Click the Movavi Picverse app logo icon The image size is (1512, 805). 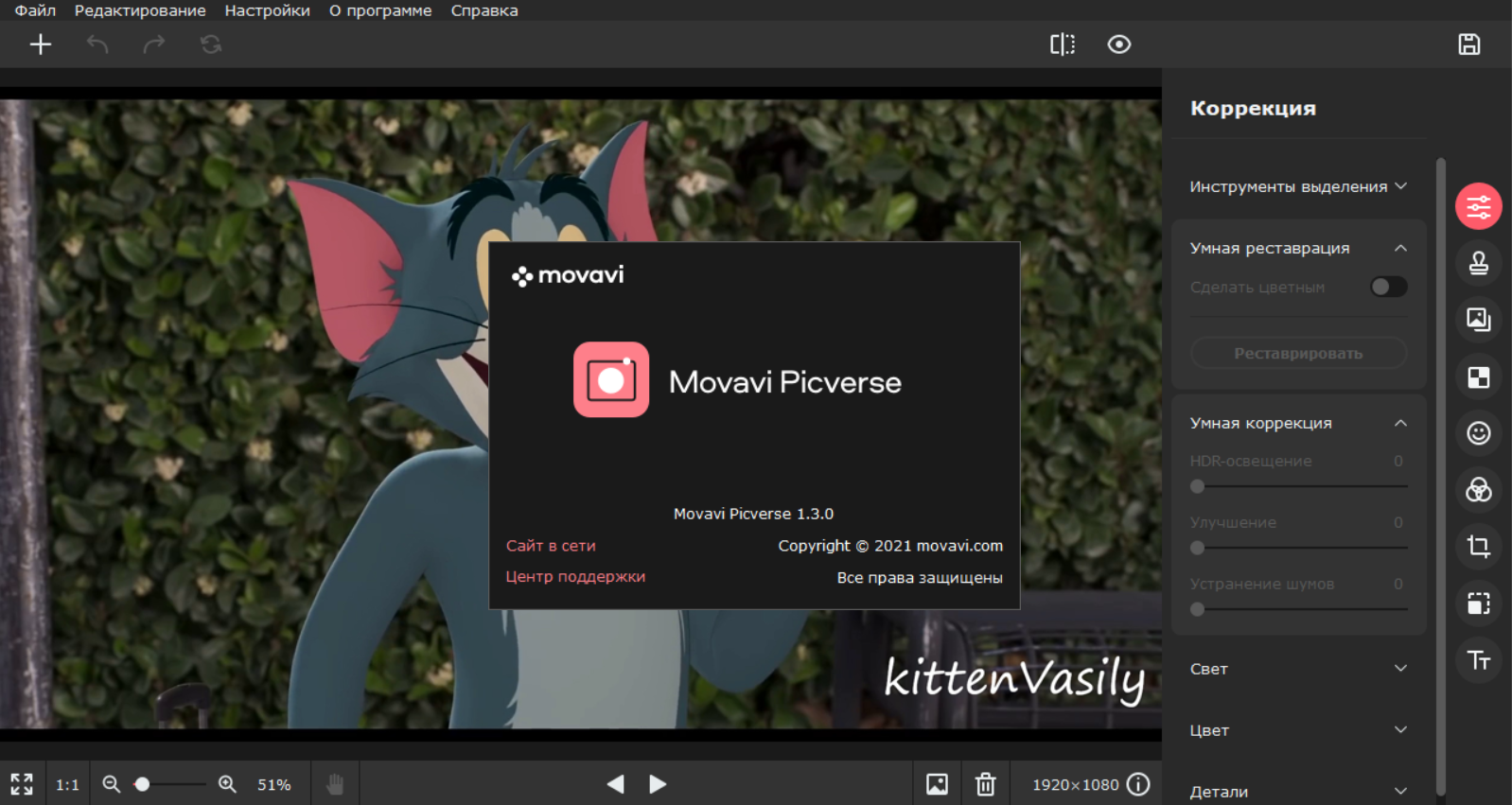point(611,379)
